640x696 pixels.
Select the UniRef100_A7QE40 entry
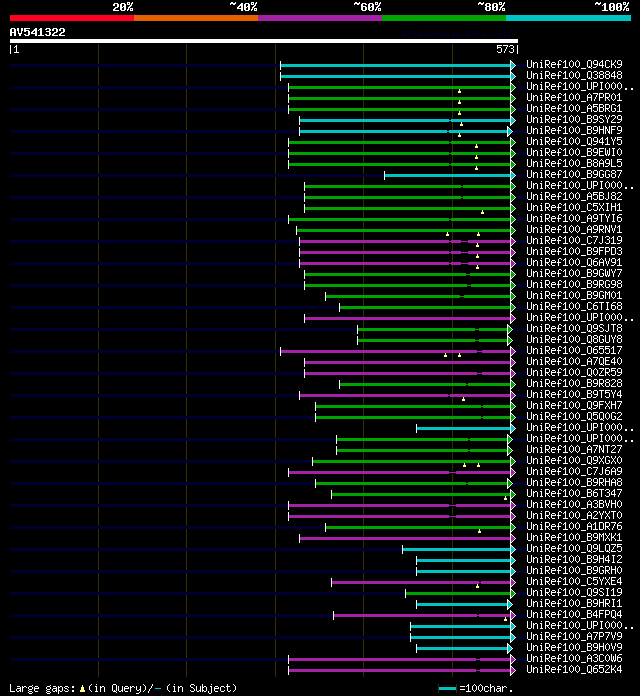click(x=574, y=361)
